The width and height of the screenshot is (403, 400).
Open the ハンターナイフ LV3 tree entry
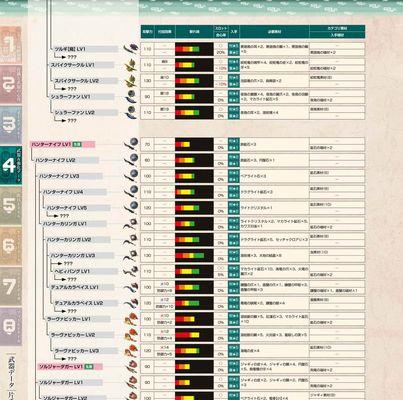(x=59, y=176)
